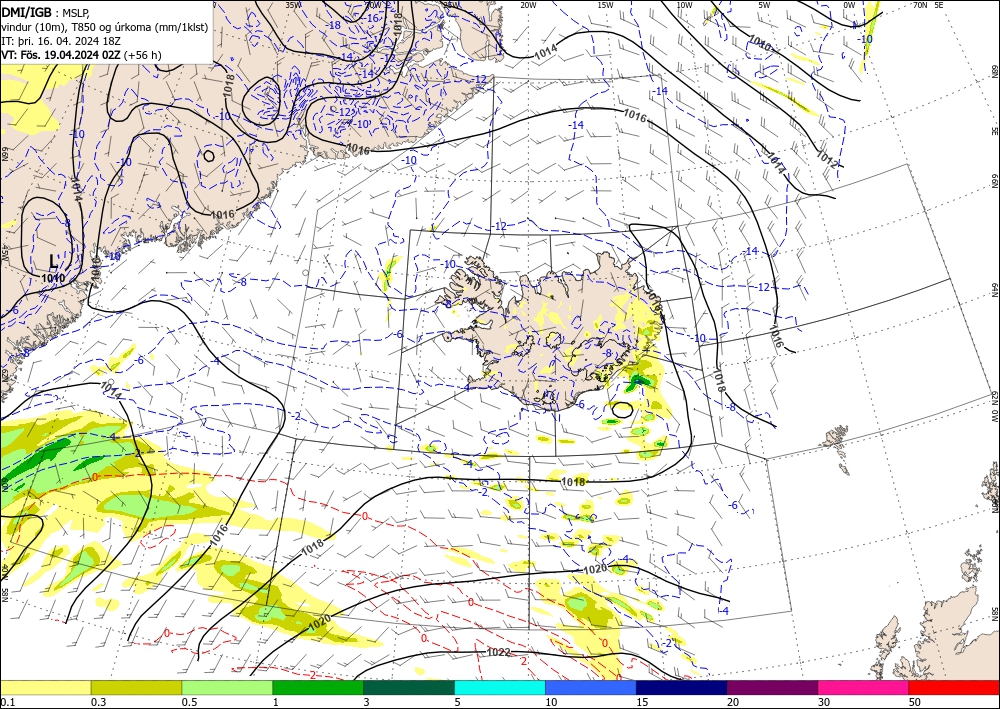1000x709 pixels.
Task: Click the '0W' longitude label at top
Action: (x=849, y=5)
